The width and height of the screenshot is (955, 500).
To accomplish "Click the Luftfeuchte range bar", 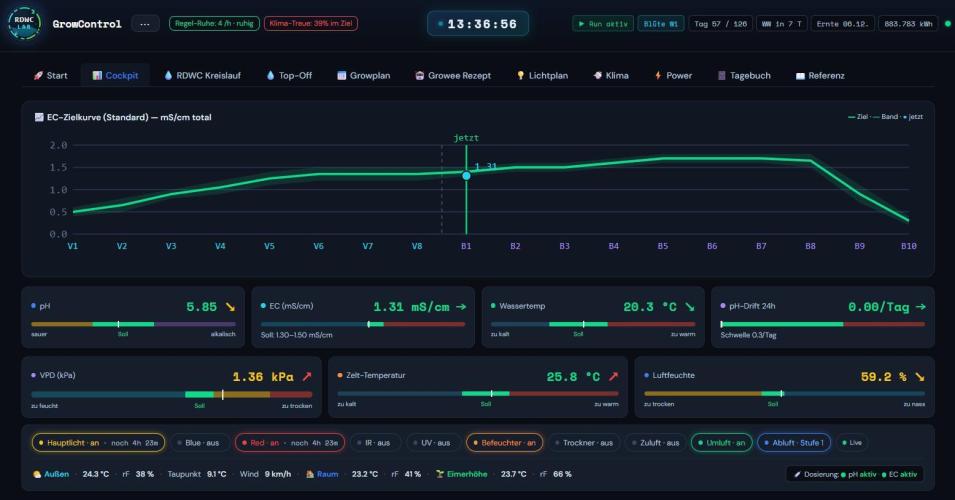I will [x=784, y=393].
